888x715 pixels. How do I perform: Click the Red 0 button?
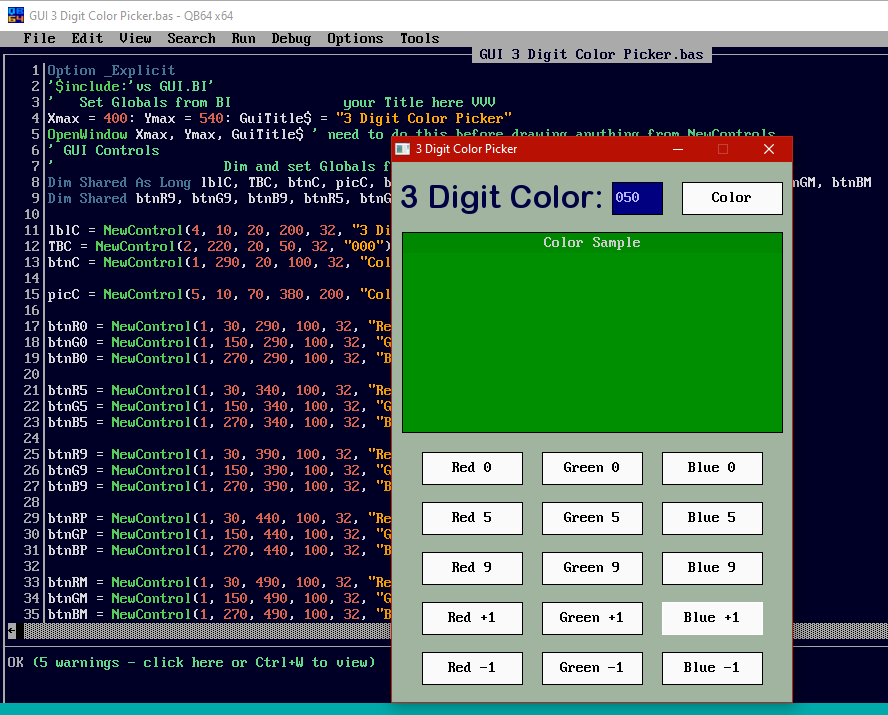(472, 468)
